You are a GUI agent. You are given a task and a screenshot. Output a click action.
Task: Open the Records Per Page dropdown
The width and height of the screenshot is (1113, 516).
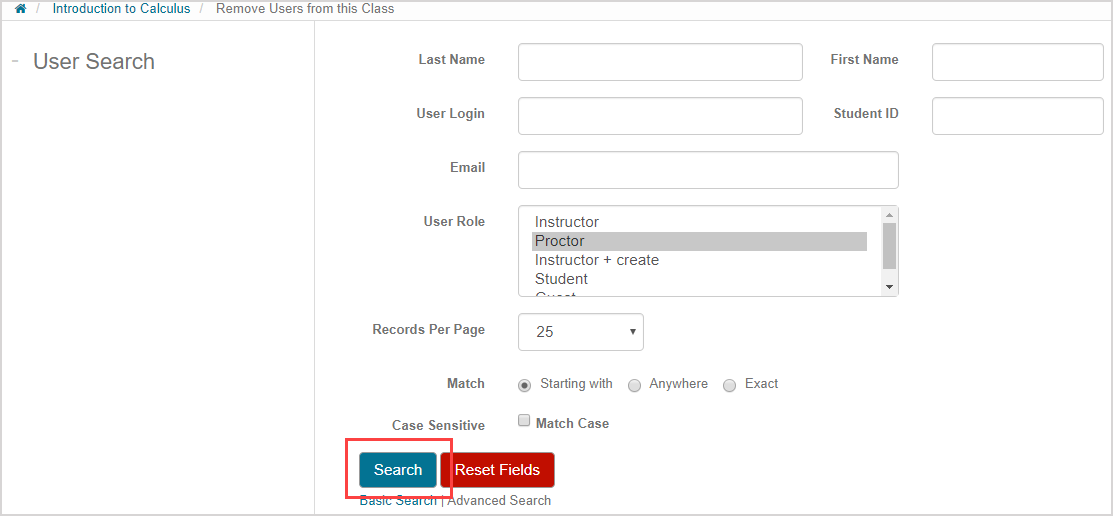(580, 332)
